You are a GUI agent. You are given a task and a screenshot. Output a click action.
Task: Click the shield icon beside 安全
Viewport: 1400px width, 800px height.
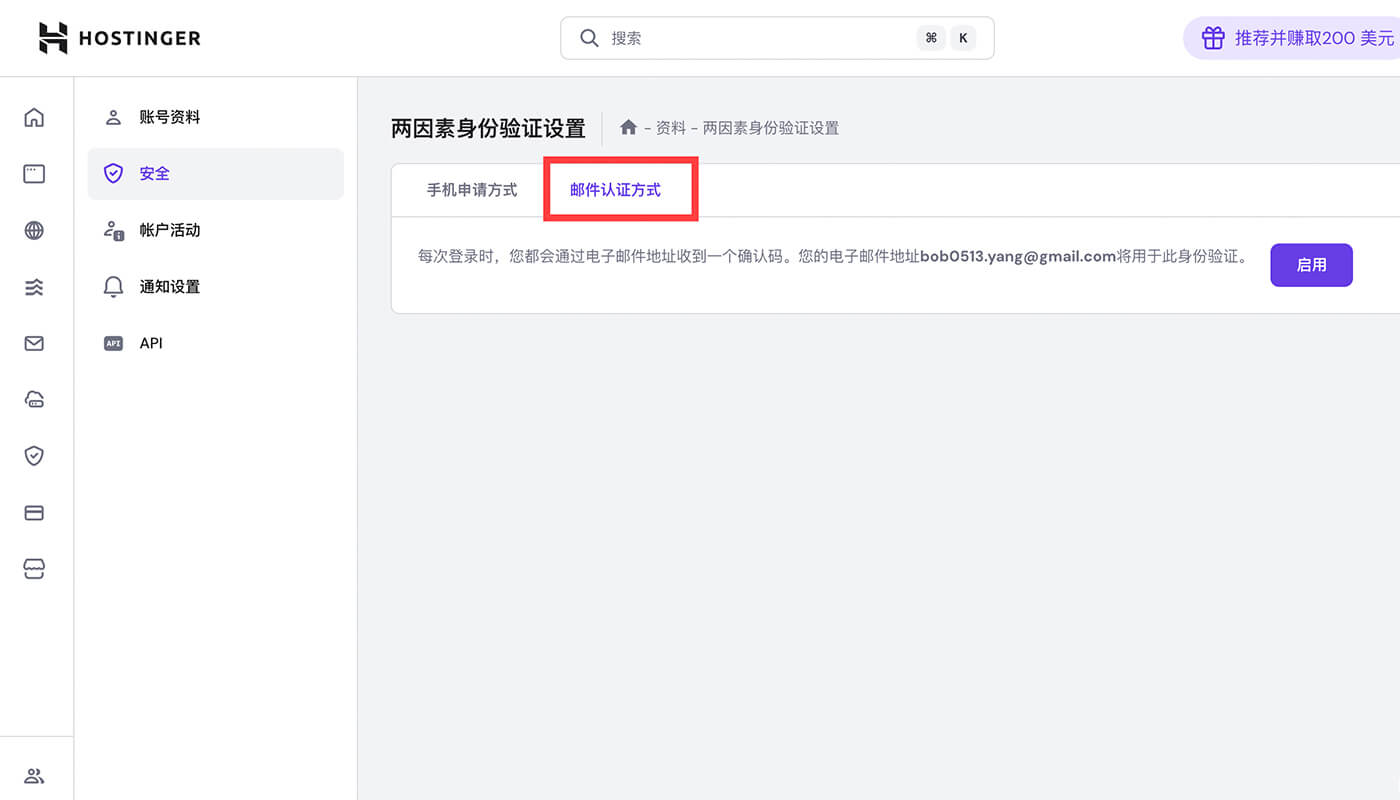(x=113, y=174)
